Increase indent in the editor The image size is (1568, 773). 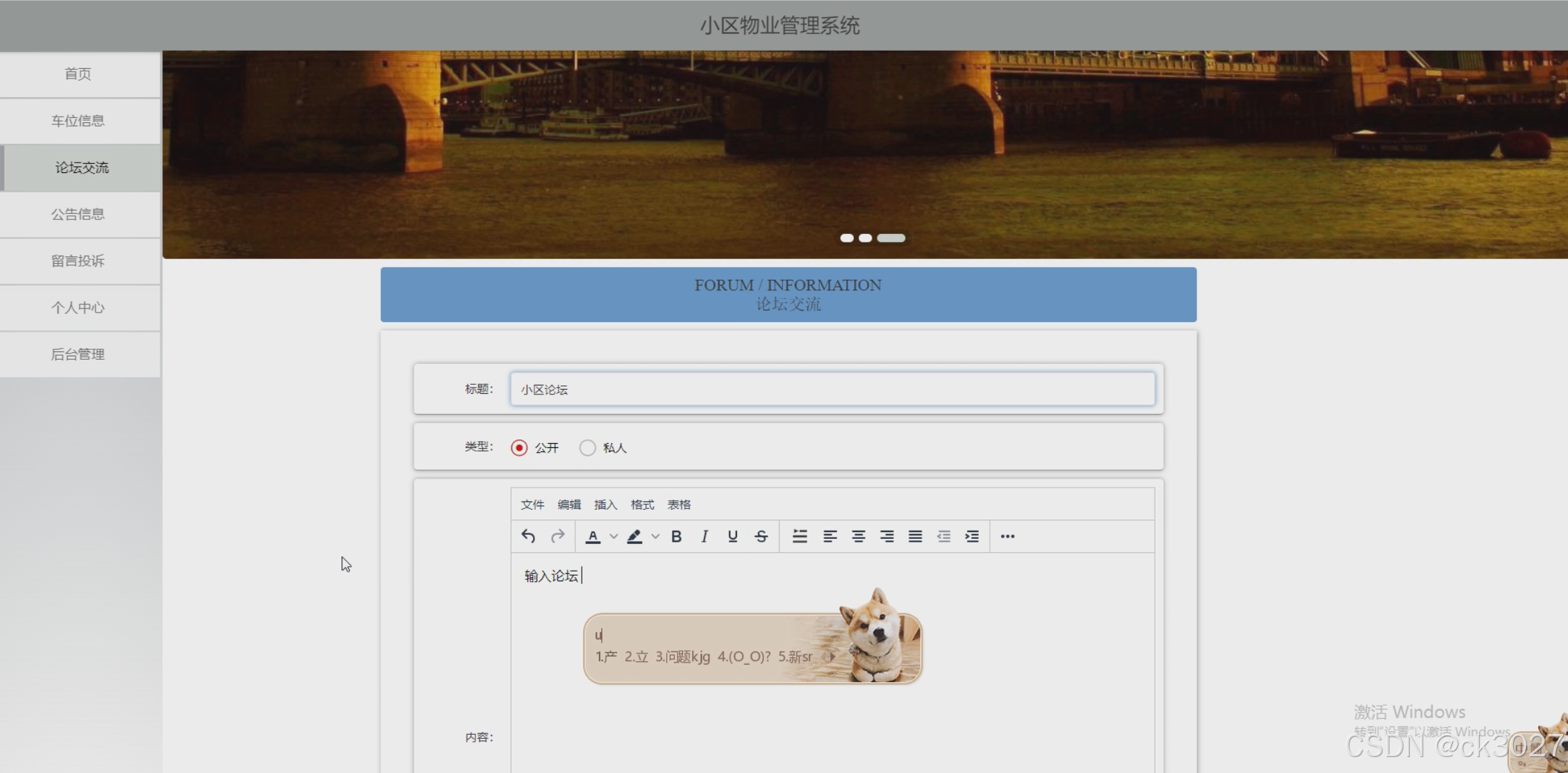[x=972, y=536]
